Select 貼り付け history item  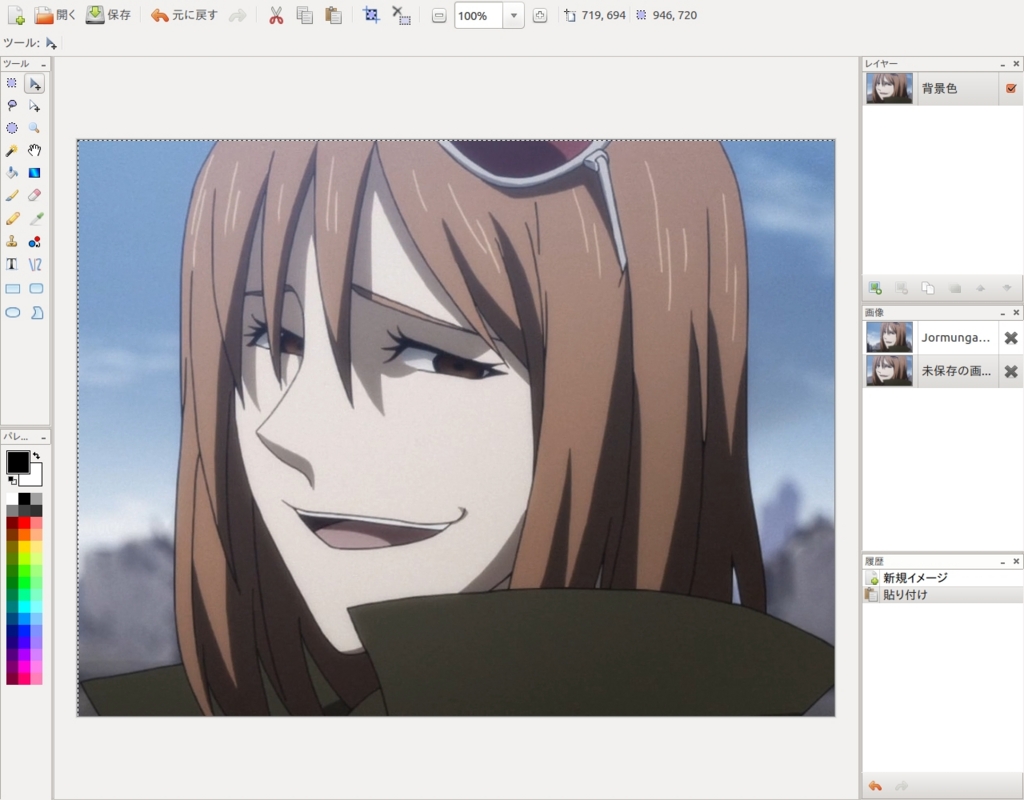(x=943, y=595)
